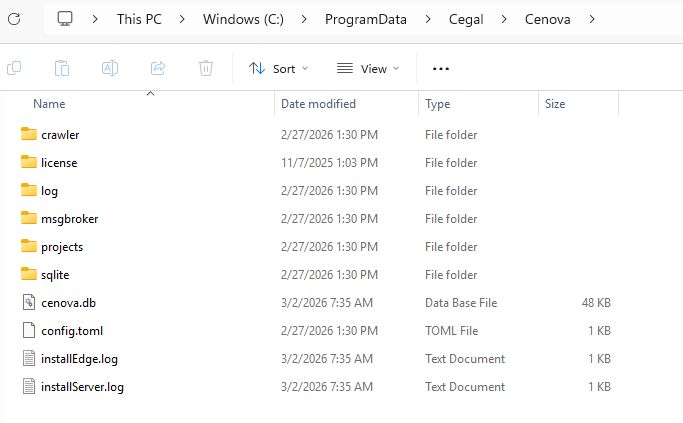Select the crawler folder icon

tap(29, 134)
